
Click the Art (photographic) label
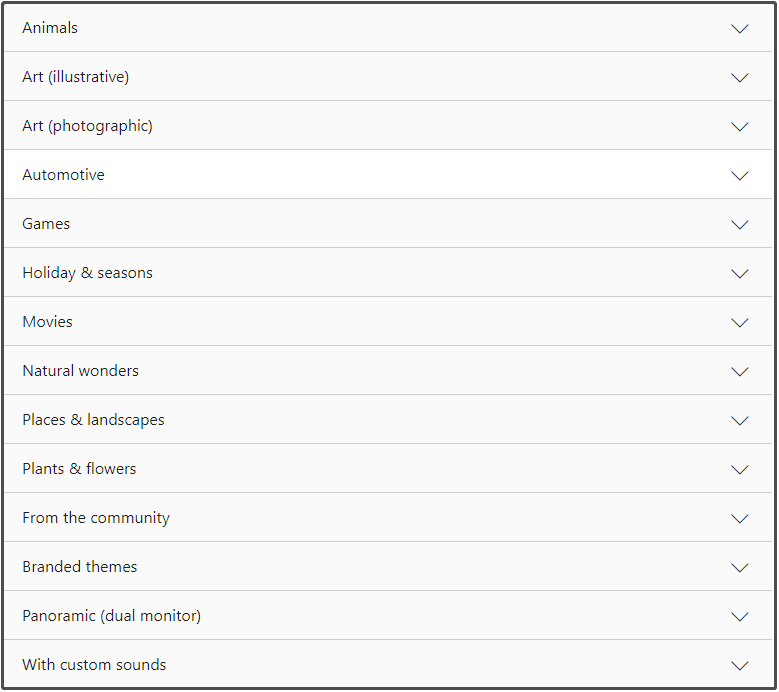87,126
